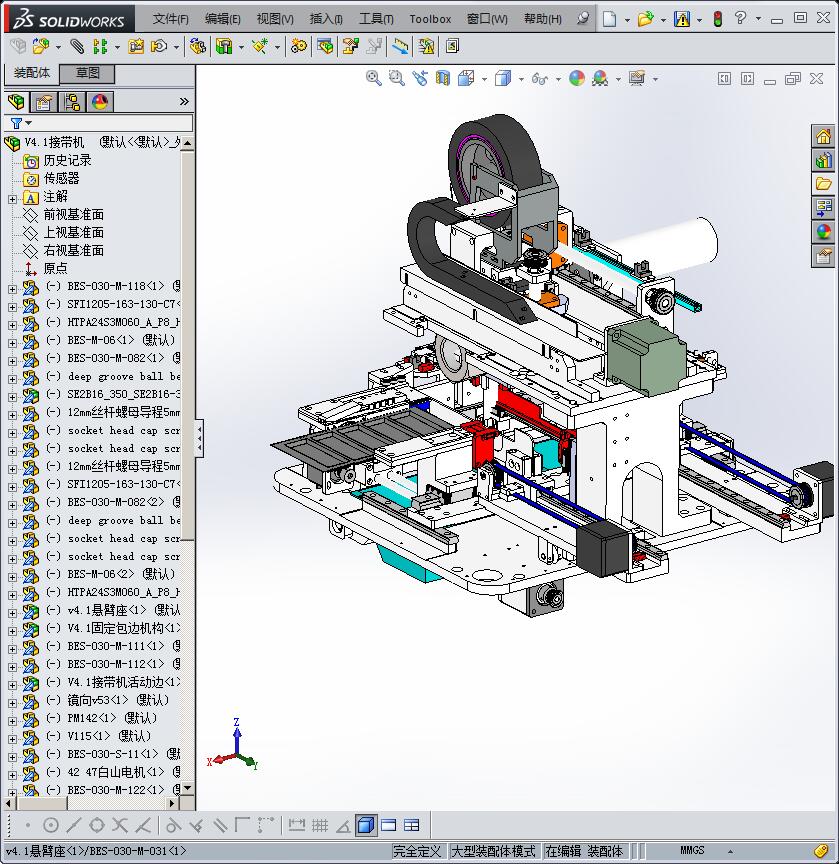This screenshot has height=864, width=839.
Task: Open Linear Component Pattern tool
Action: pos(100,46)
